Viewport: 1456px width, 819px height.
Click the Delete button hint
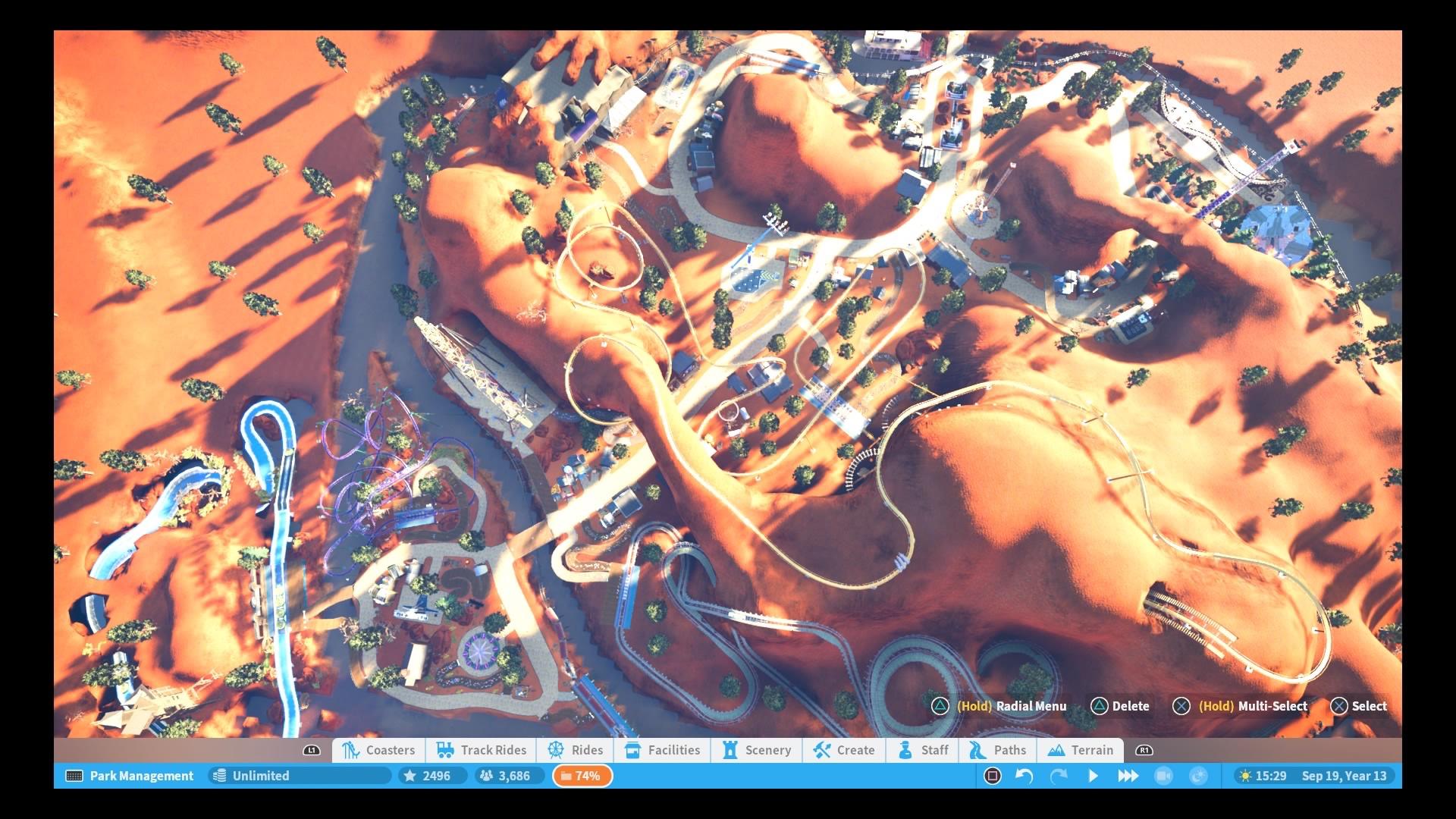(x=1120, y=706)
